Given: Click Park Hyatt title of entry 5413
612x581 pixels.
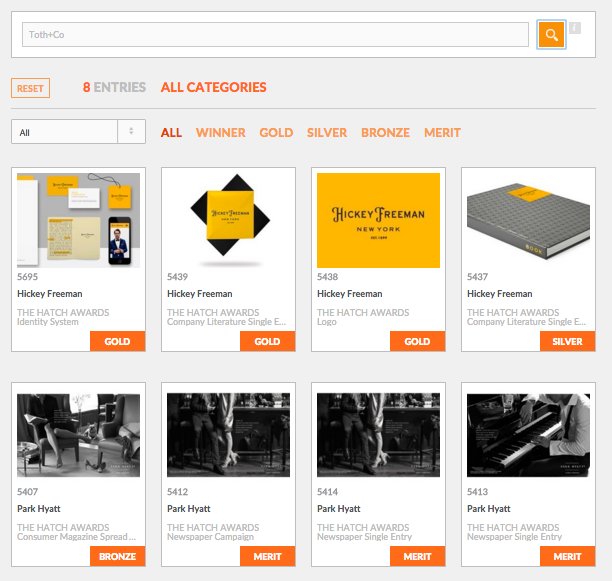Looking at the screenshot, I should pyautogui.click(x=488, y=509).
